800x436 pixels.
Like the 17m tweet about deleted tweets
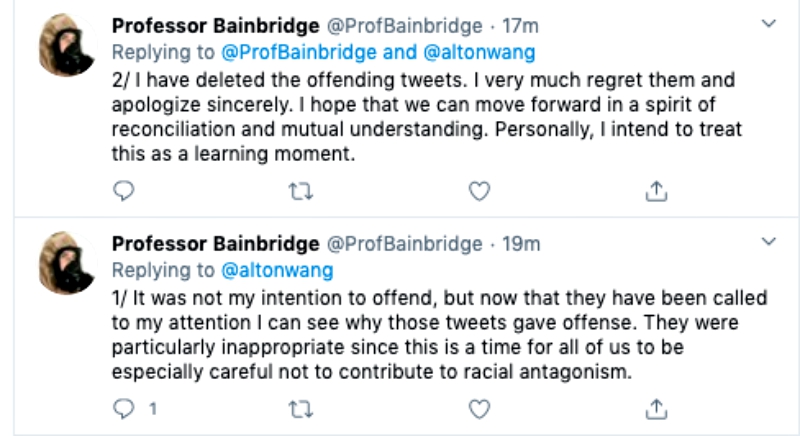tap(479, 190)
